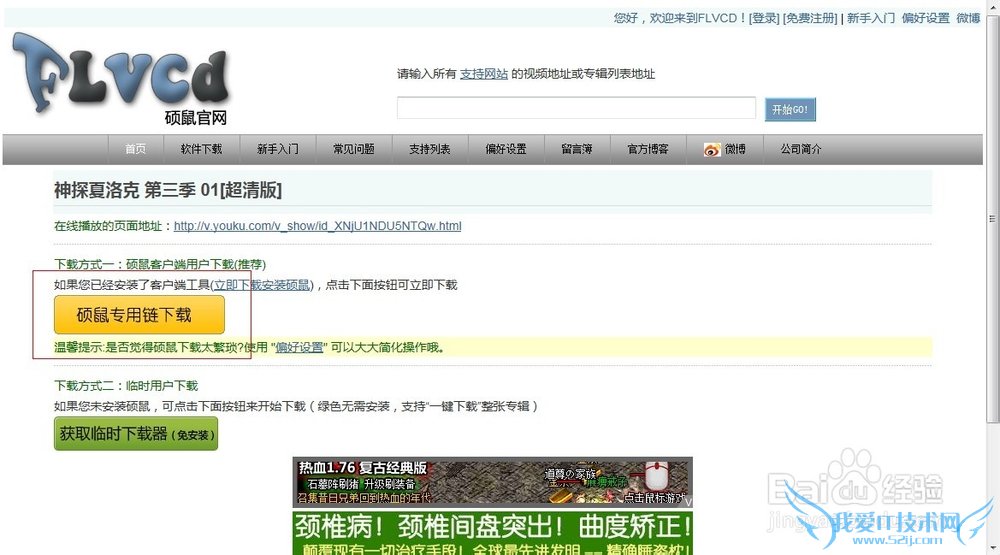Click 新手入门 link in top bar

pos(871,18)
